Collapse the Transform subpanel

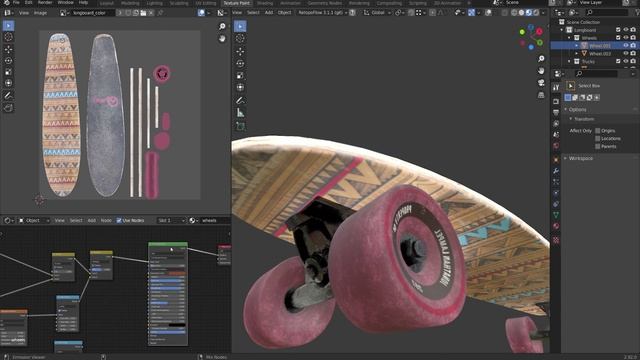point(571,119)
